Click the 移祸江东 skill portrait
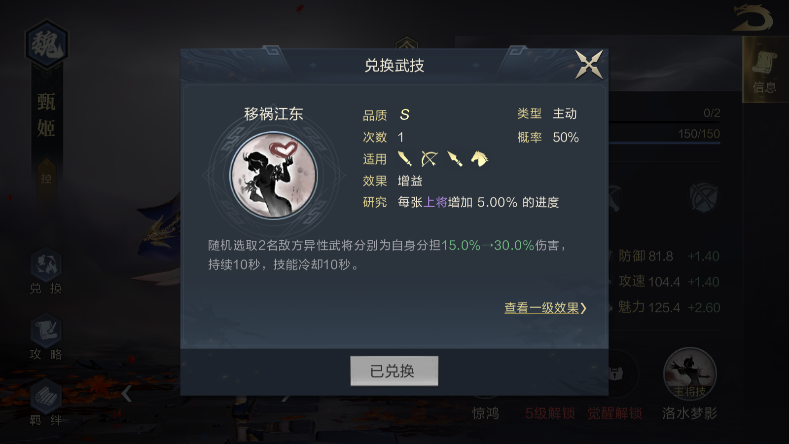This screenshot has width=789, height=444. click(x=274, y=175)
